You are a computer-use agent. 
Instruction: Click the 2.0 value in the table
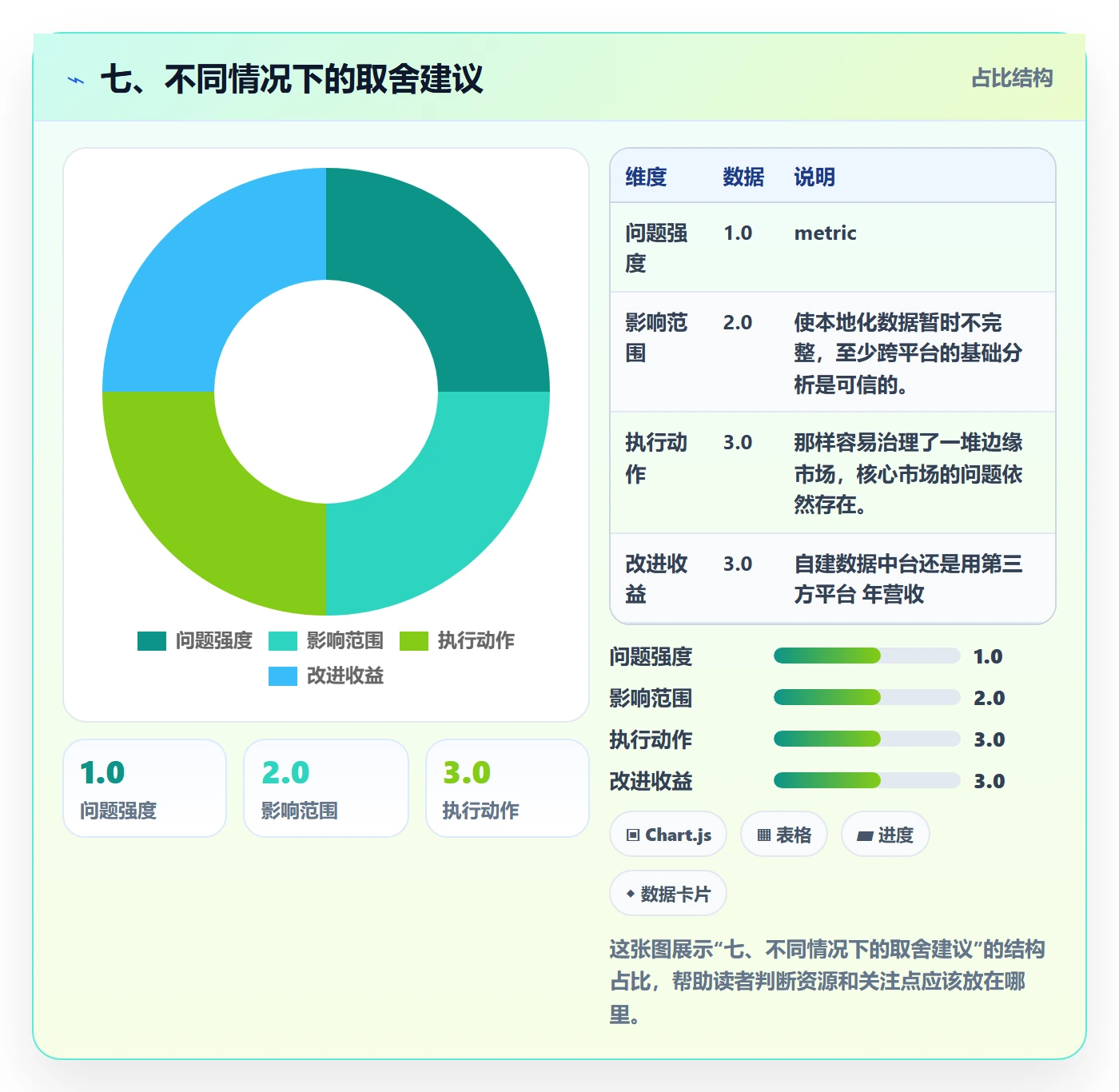738,323
